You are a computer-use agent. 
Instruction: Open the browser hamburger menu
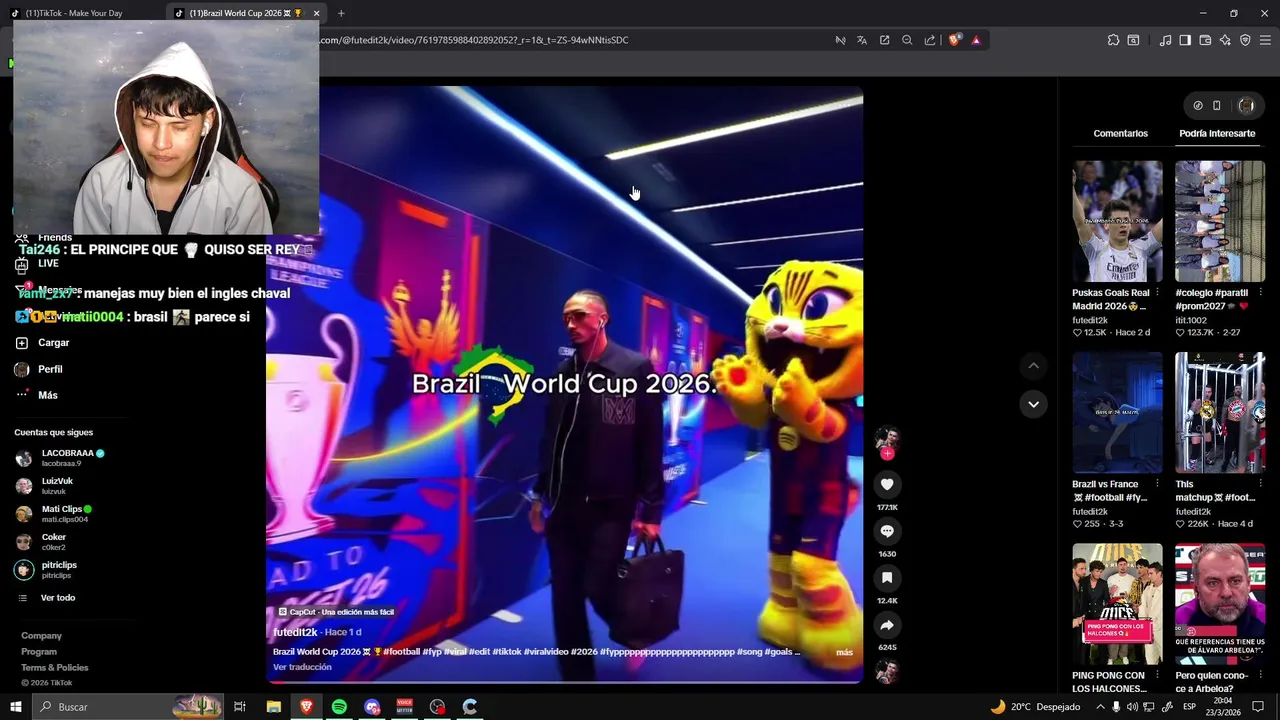tap(1265, 40)
